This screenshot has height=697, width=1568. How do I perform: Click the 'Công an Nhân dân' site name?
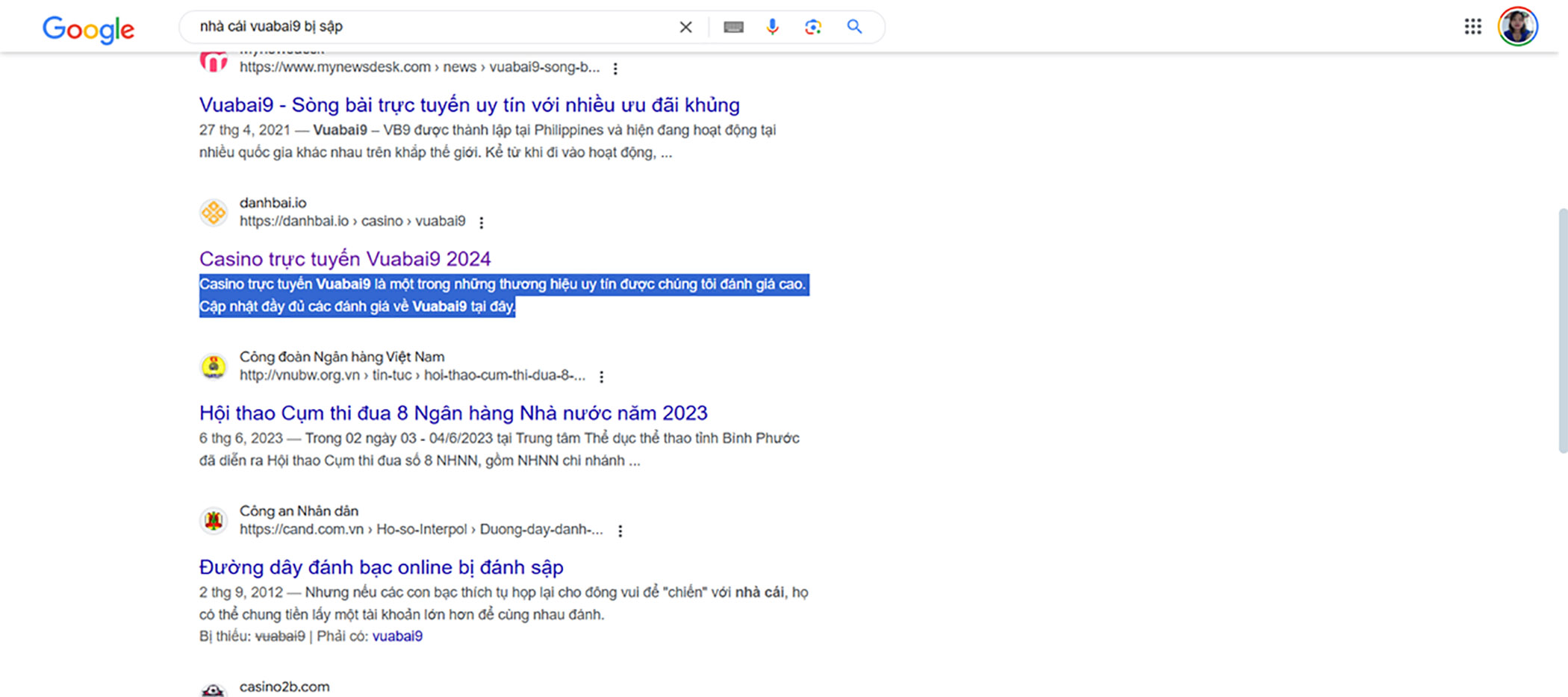point(299,511)
